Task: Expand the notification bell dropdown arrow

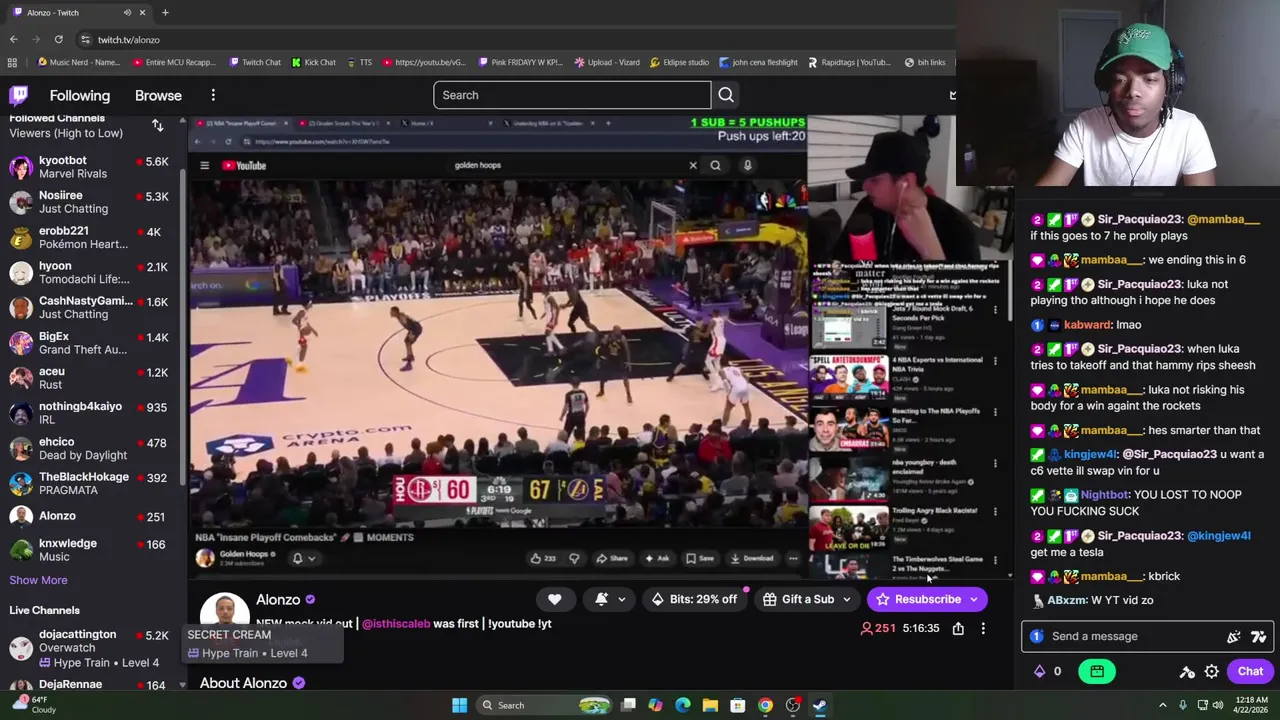Action: [x=621, y=600]
